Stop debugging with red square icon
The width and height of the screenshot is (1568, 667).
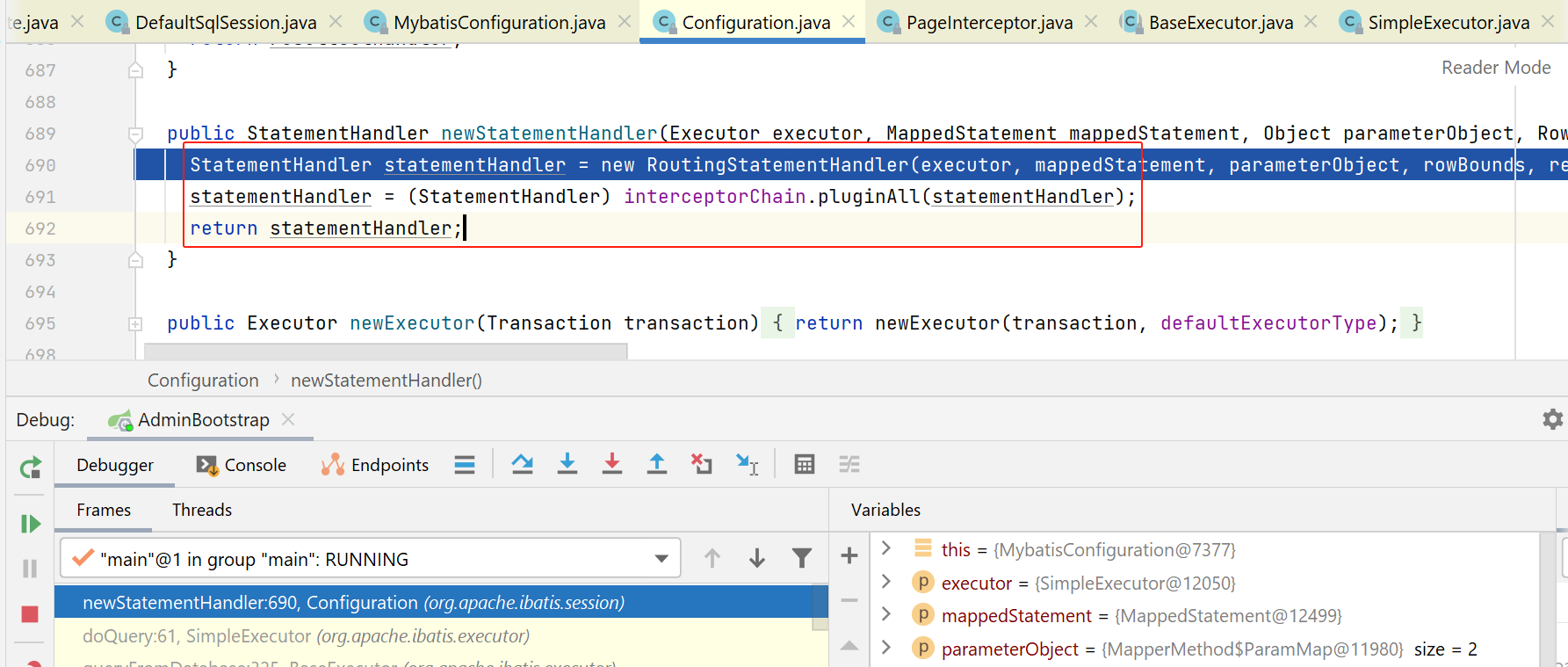tap(30, 613)
